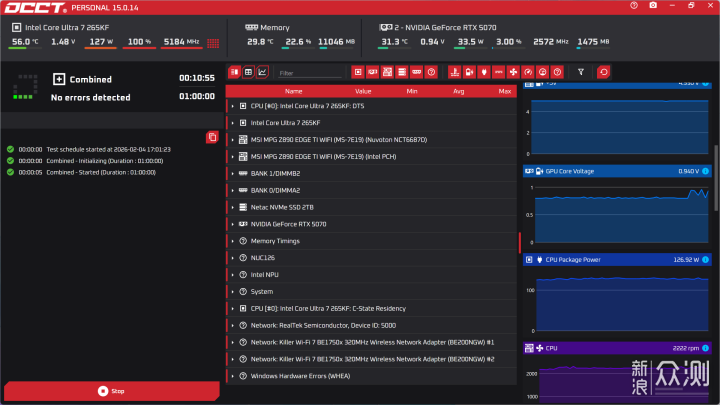
Task: Toggle usage gauge sensor type filter
Action: [528, 72]
